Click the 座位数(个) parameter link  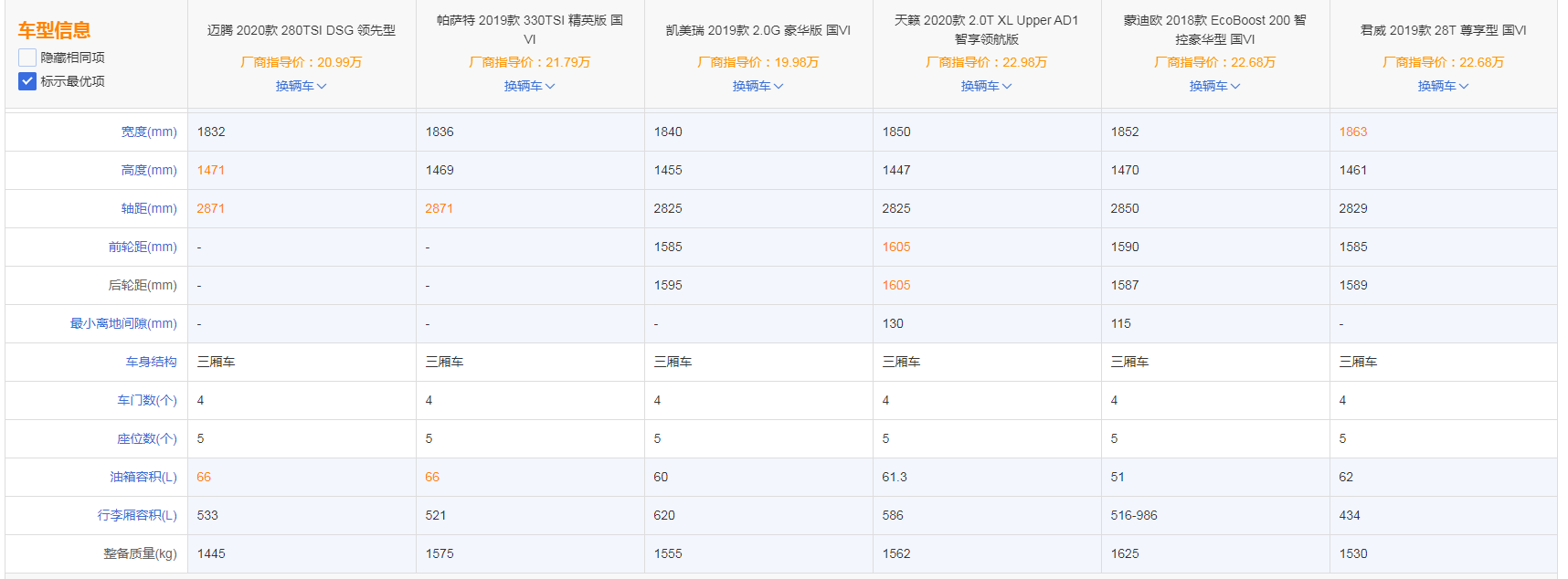147,438
